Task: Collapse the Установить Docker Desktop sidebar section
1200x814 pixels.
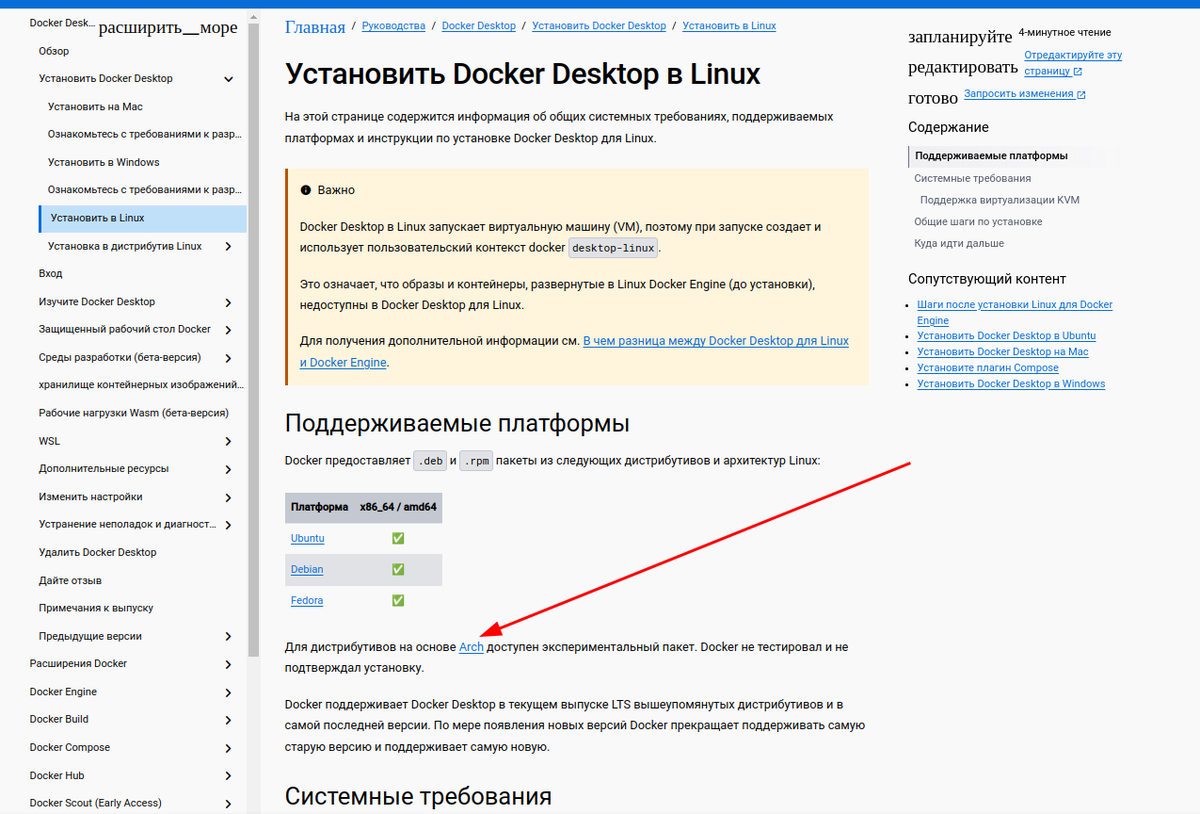Action: (229, 79)
